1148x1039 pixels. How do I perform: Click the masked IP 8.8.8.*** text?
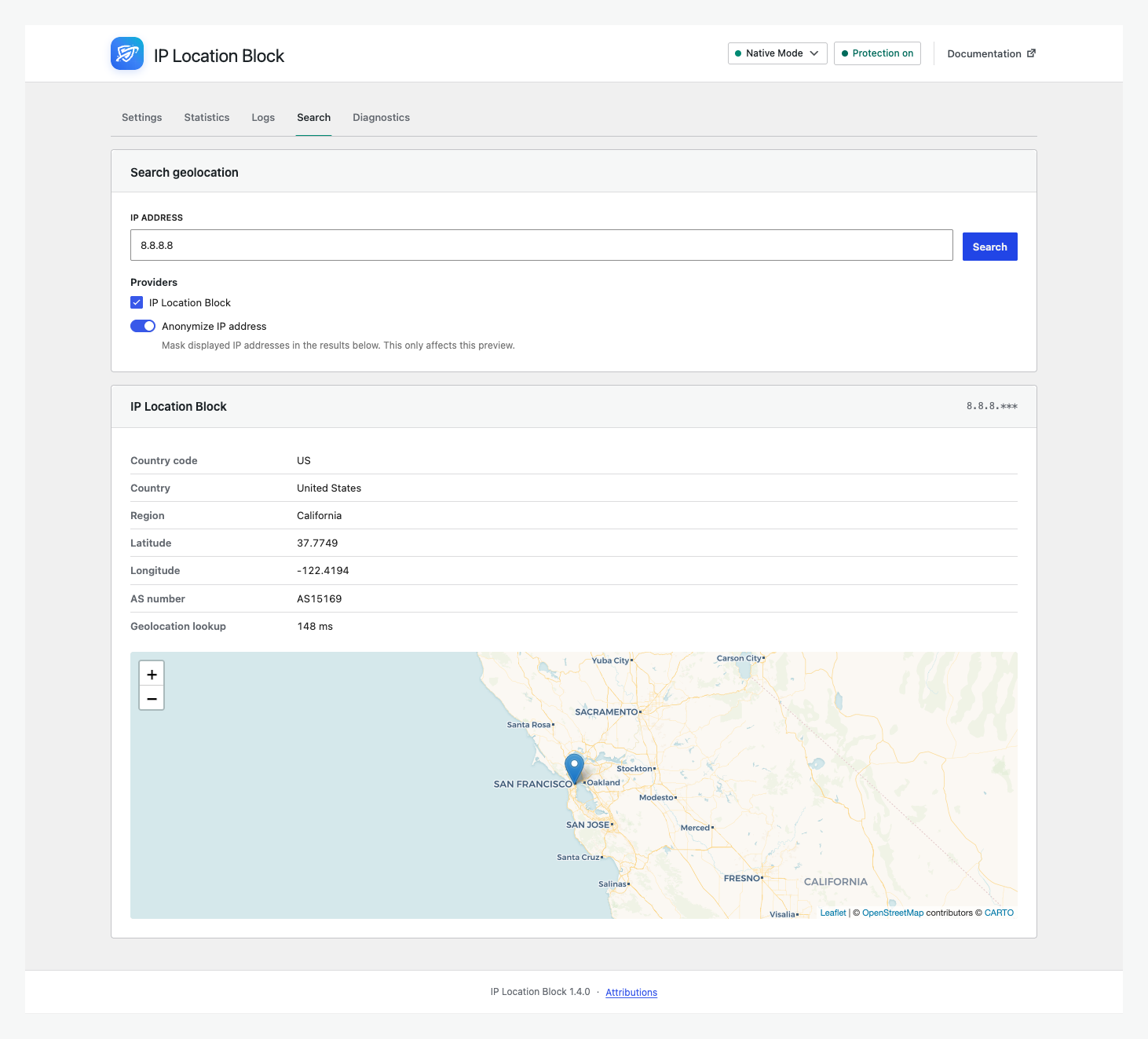point(992,406)
